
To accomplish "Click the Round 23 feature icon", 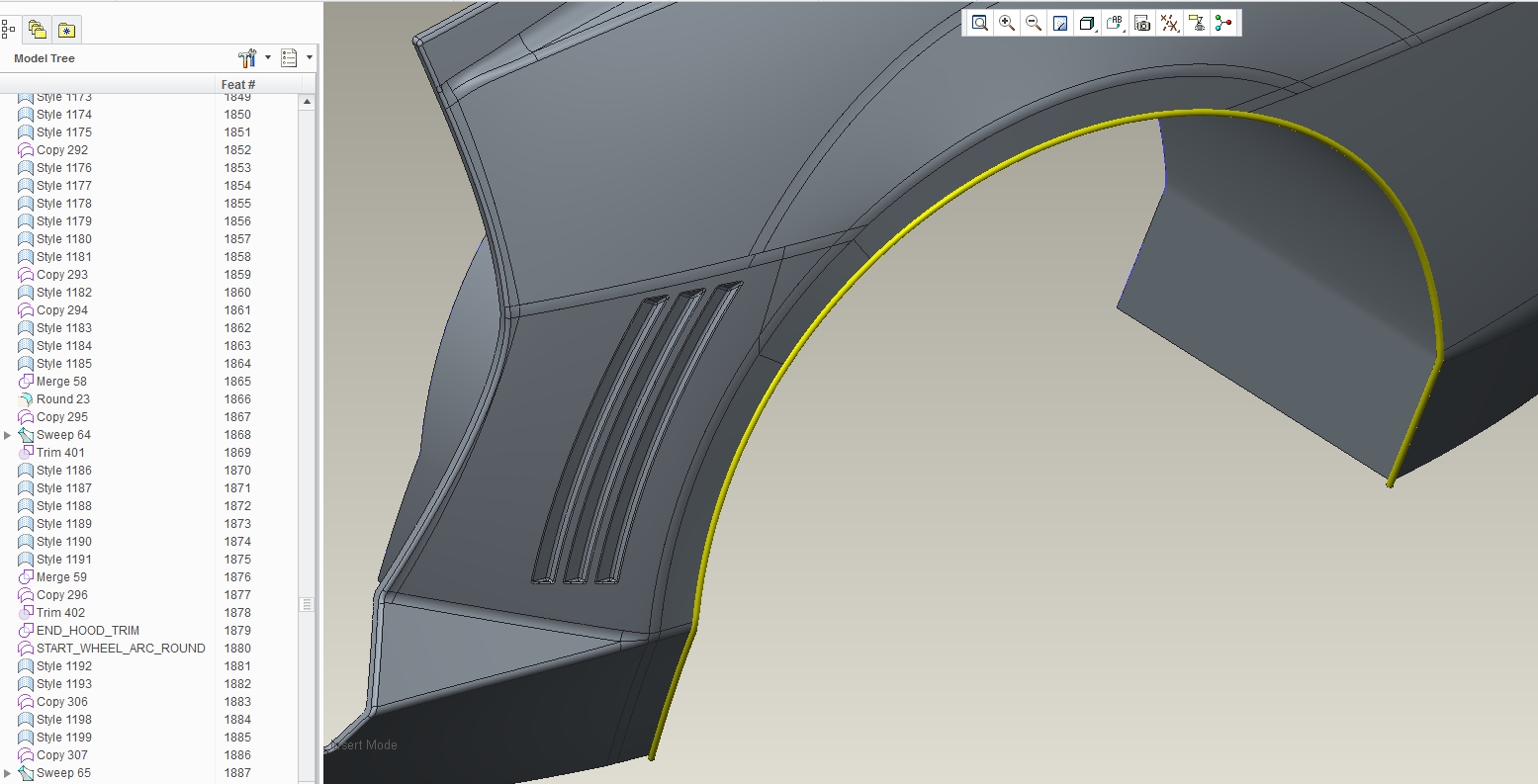I will coord(26,399).
